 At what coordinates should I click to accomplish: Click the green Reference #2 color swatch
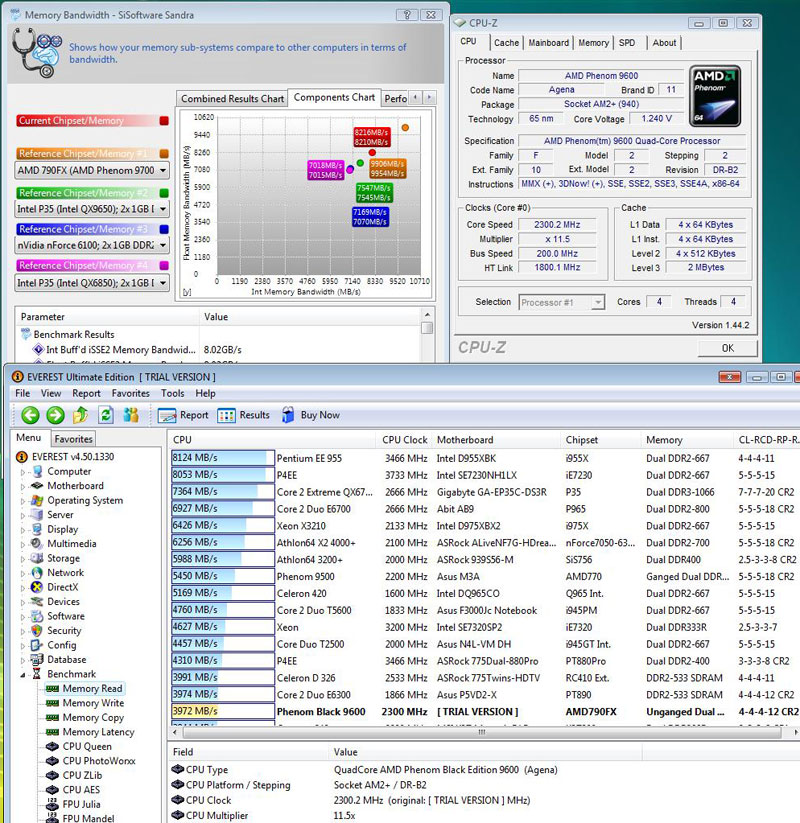[x=164, y=193]
